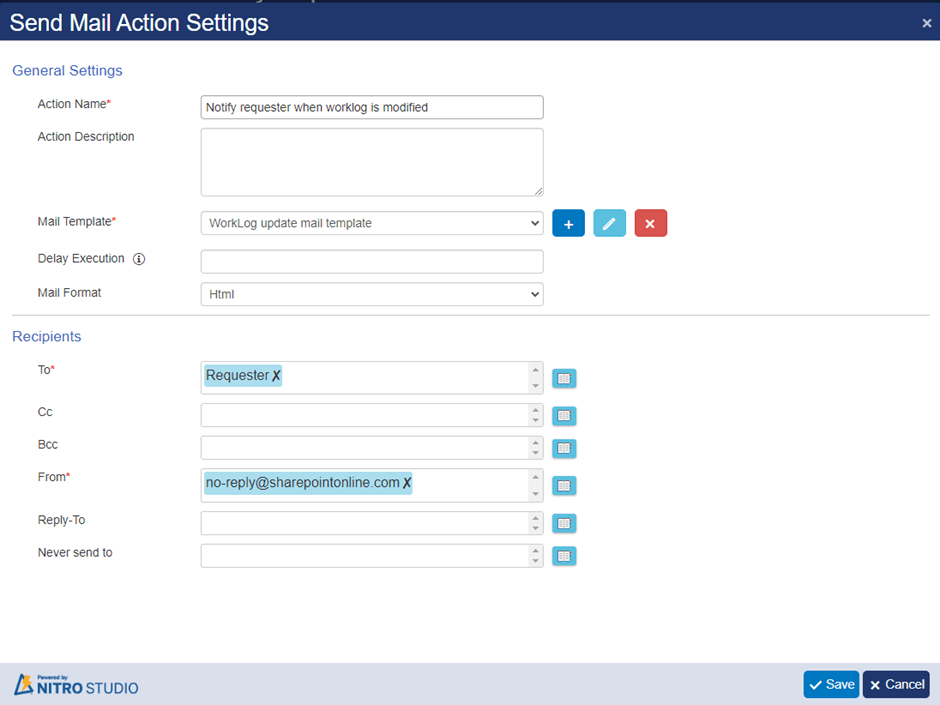This screenshot has height=705, width=940.
Task: Remove the Requester tag from To field
Action: 276,376
